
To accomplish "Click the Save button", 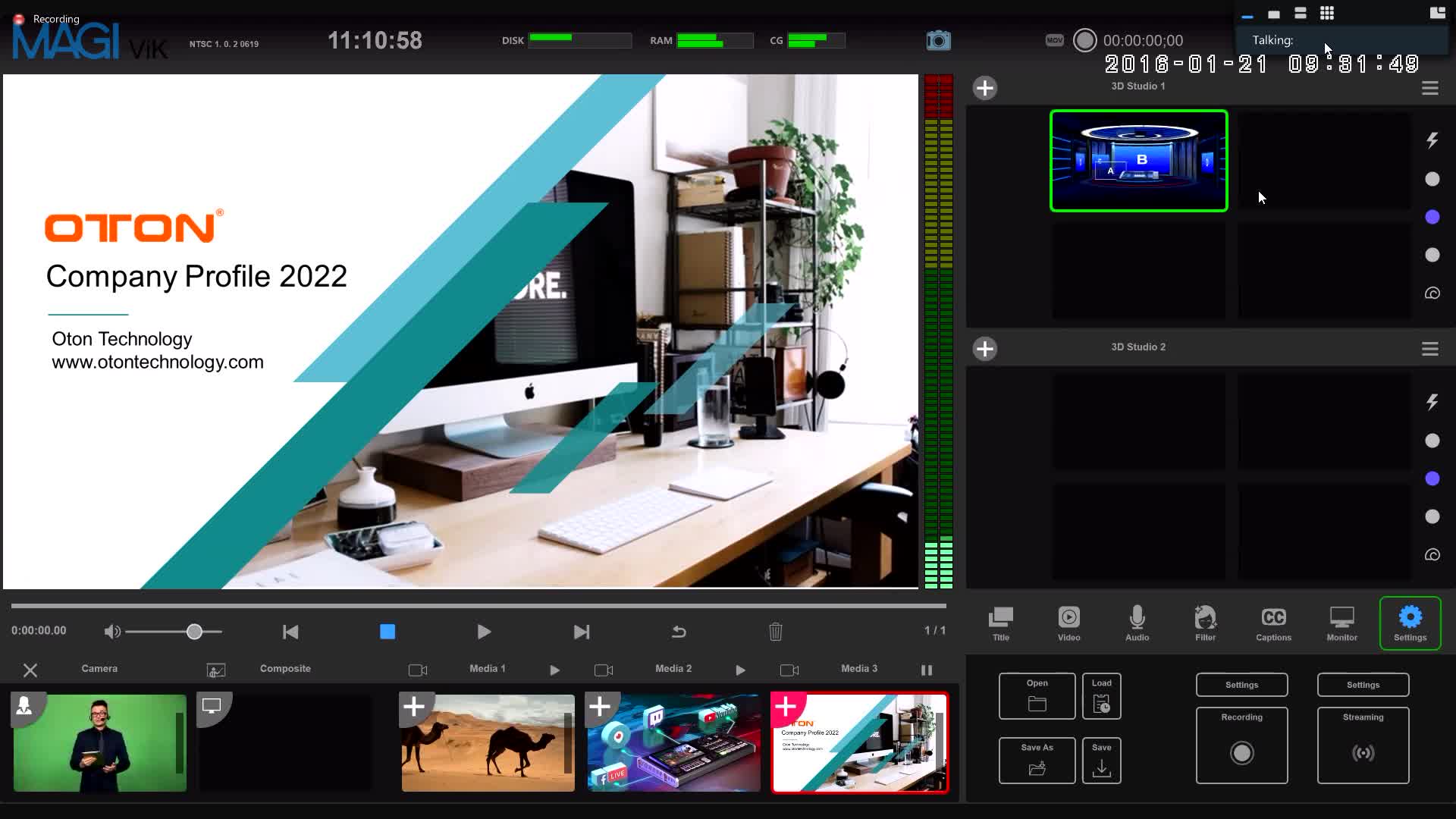I will pos(1101,760).
